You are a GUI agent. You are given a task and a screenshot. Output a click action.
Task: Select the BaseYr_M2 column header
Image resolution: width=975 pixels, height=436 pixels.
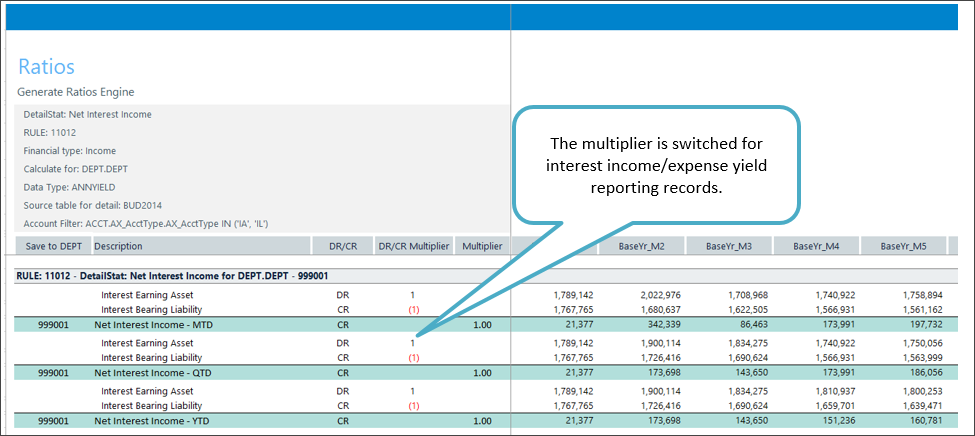pos(642,246)
